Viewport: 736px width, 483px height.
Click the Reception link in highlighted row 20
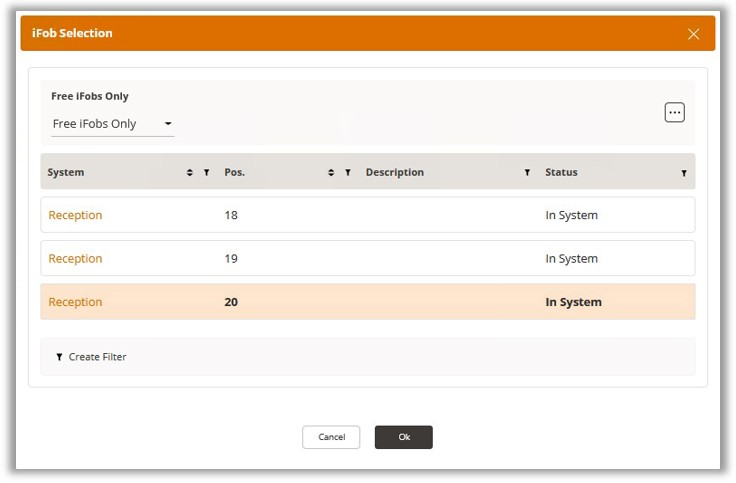point(75,302)
